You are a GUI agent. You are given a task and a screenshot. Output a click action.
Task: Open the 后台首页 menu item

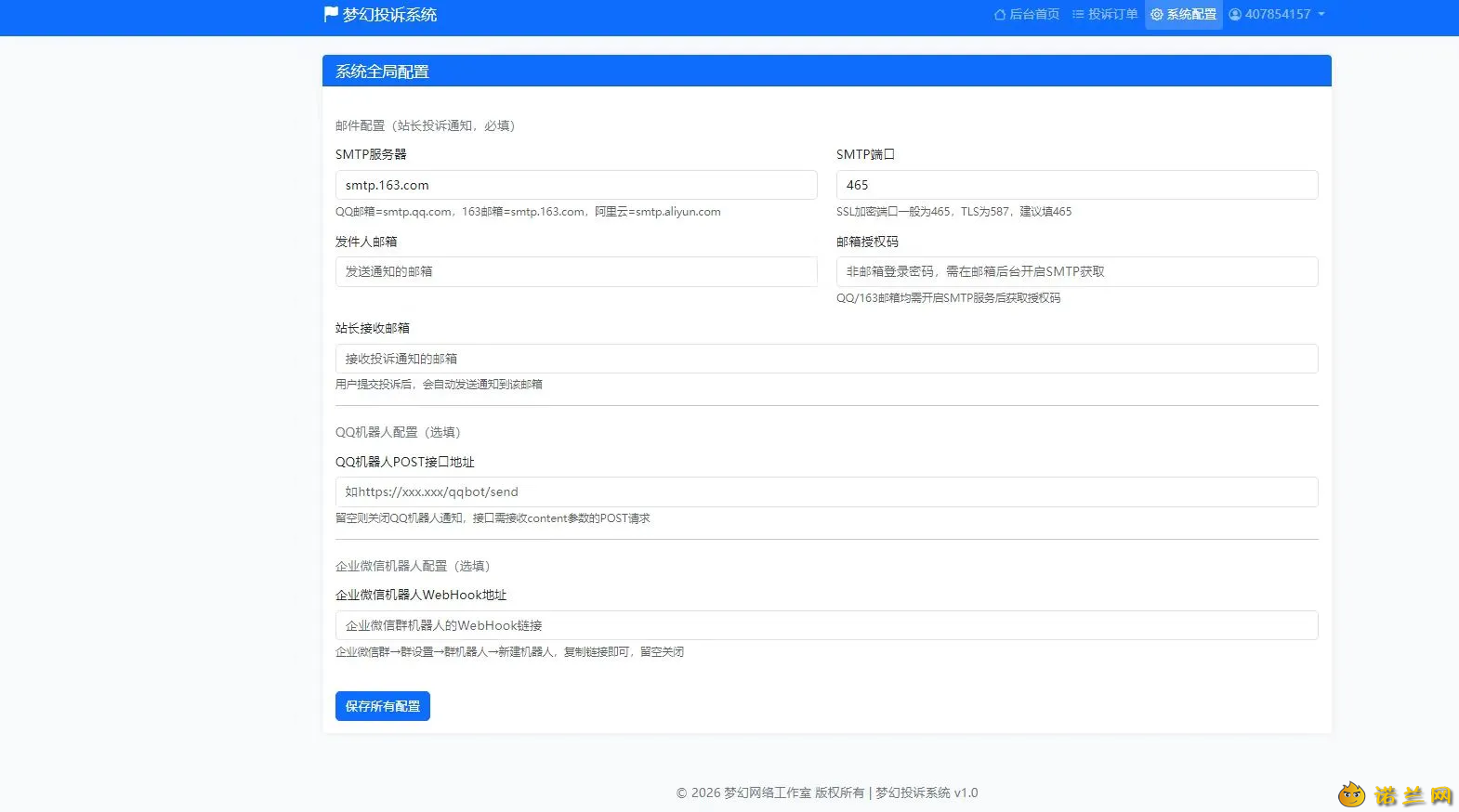(x=1027, y=14)
